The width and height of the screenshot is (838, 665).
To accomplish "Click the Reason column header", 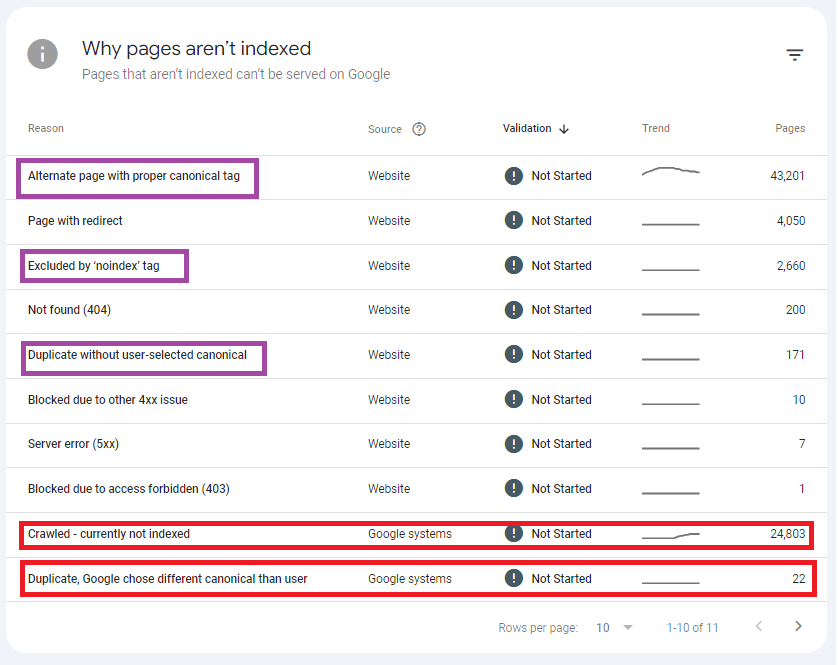I will (46, 128).
